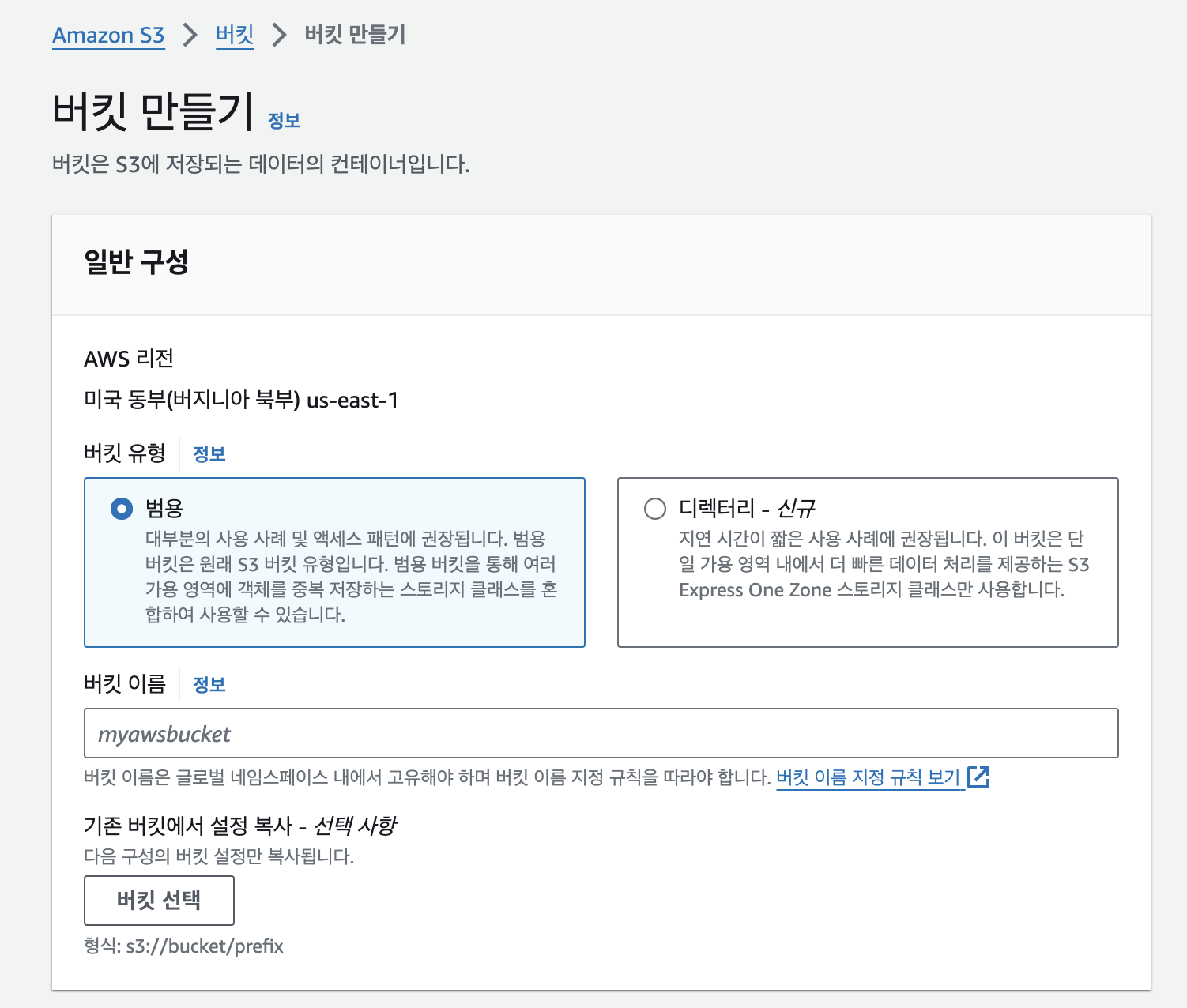Open the 버킷 이름 지정 규칙 보기 link

click(868, 777)
